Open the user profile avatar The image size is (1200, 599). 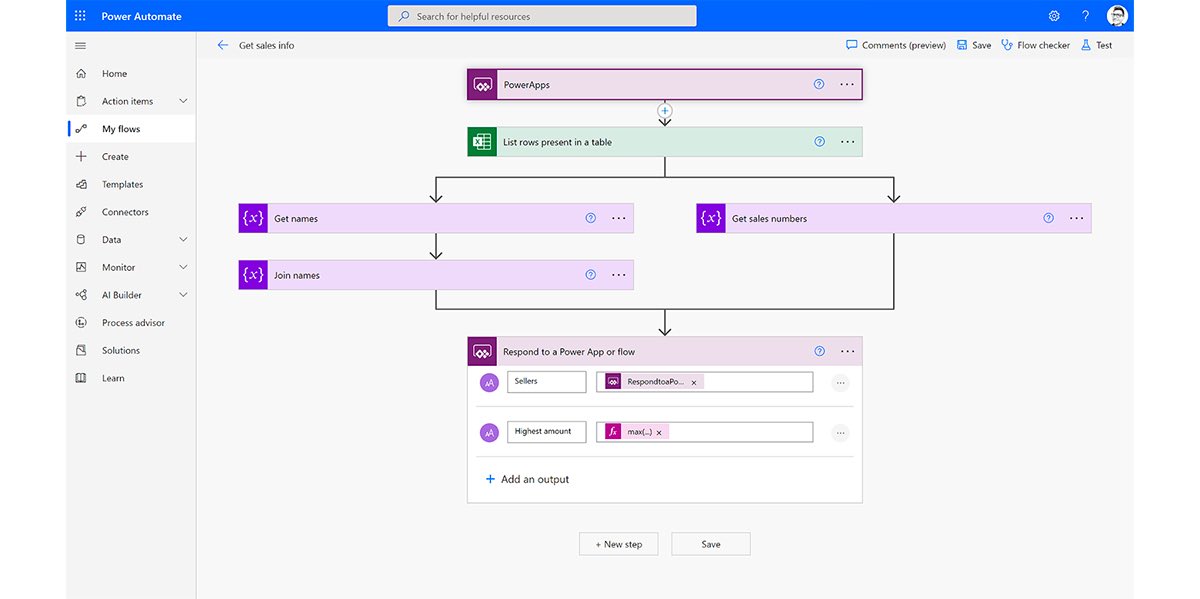[1118, 16]
